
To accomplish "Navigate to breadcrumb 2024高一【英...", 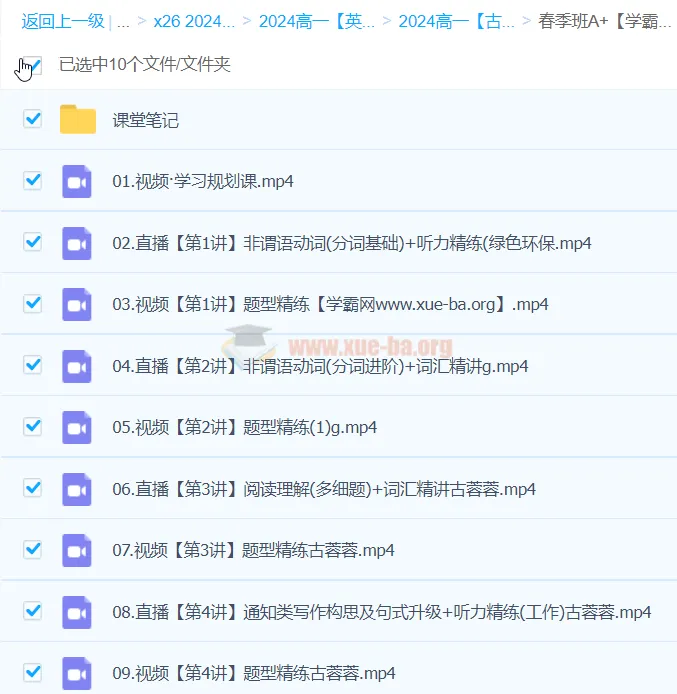I will [x=317, y=21].
